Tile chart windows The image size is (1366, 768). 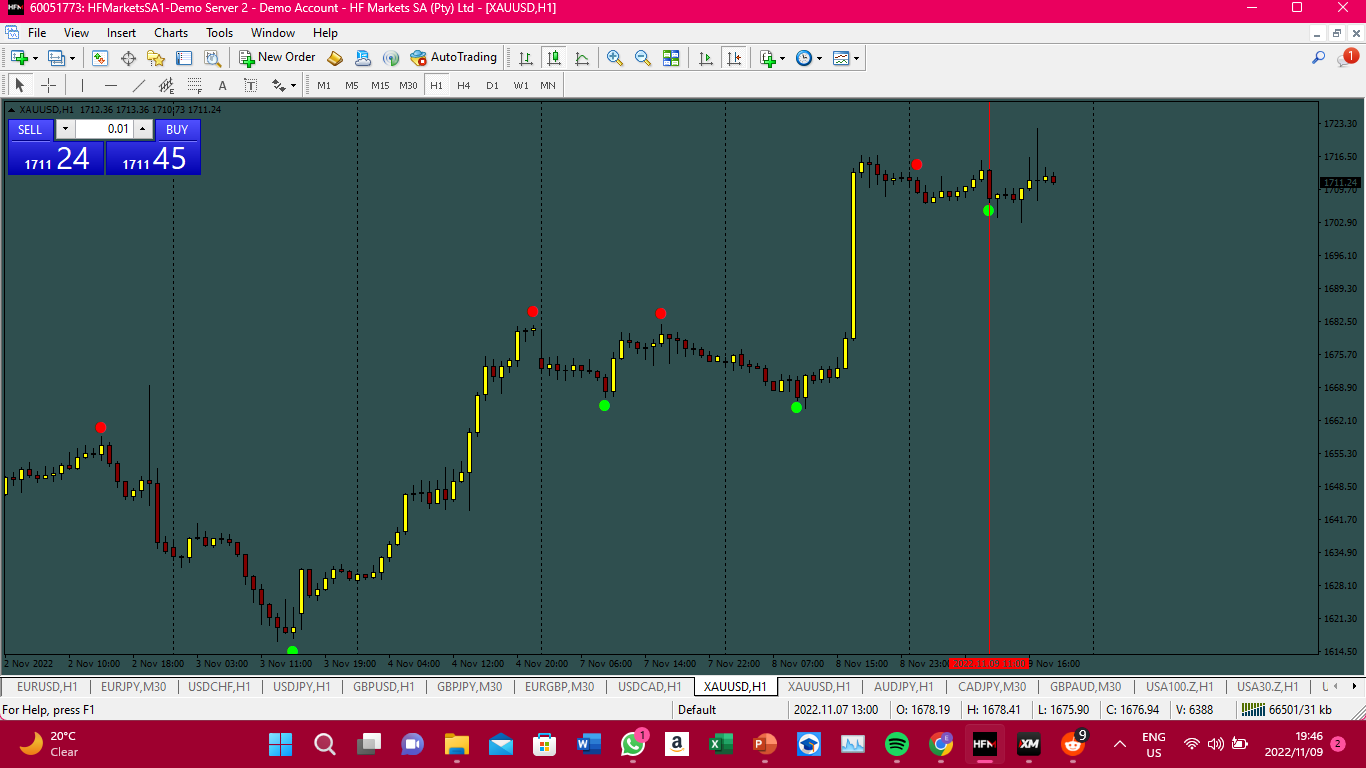pyautogui.click(x=671, y=58)
